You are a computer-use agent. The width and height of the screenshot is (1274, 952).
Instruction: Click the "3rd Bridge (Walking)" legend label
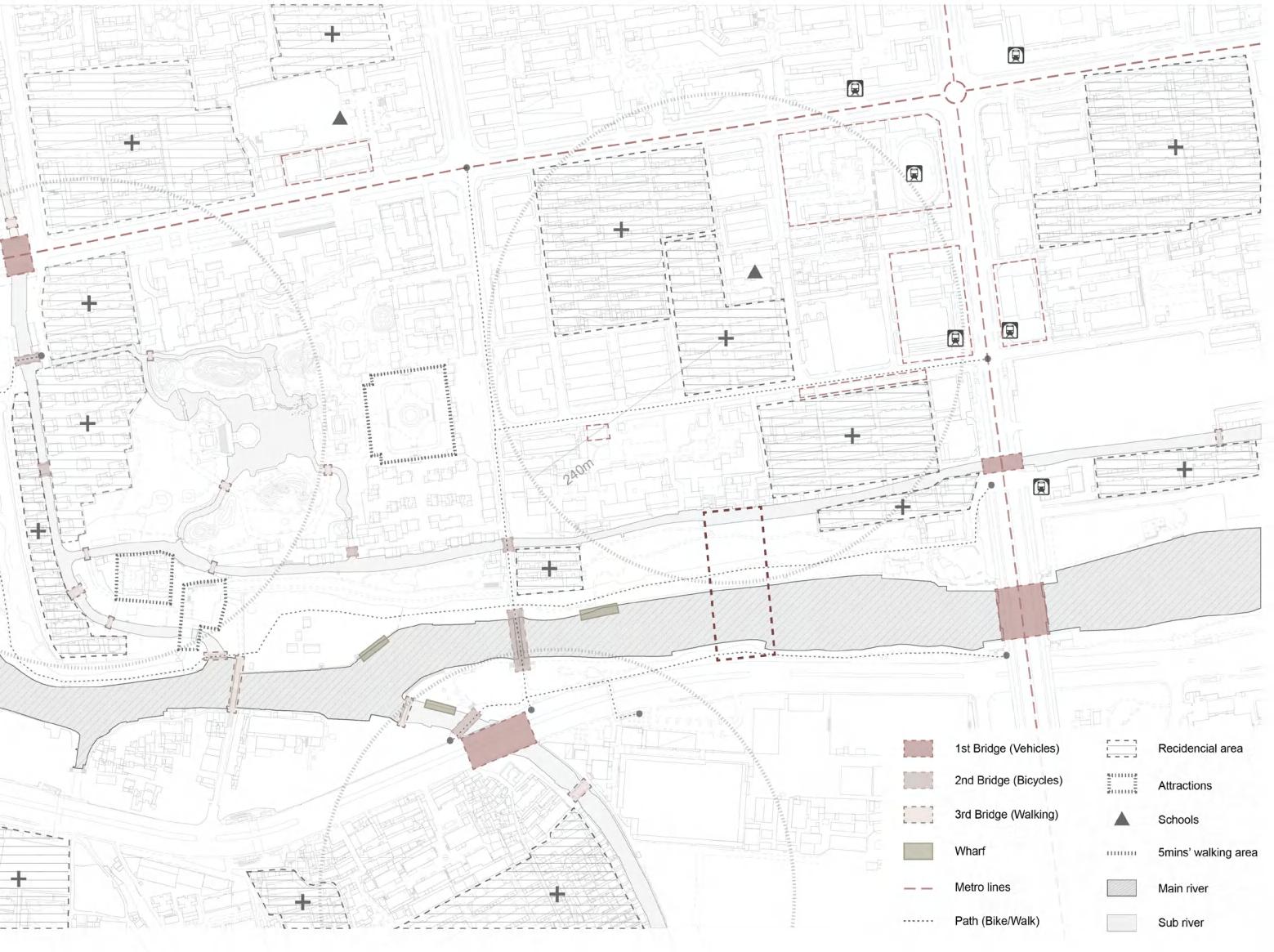coord(1006,815)
